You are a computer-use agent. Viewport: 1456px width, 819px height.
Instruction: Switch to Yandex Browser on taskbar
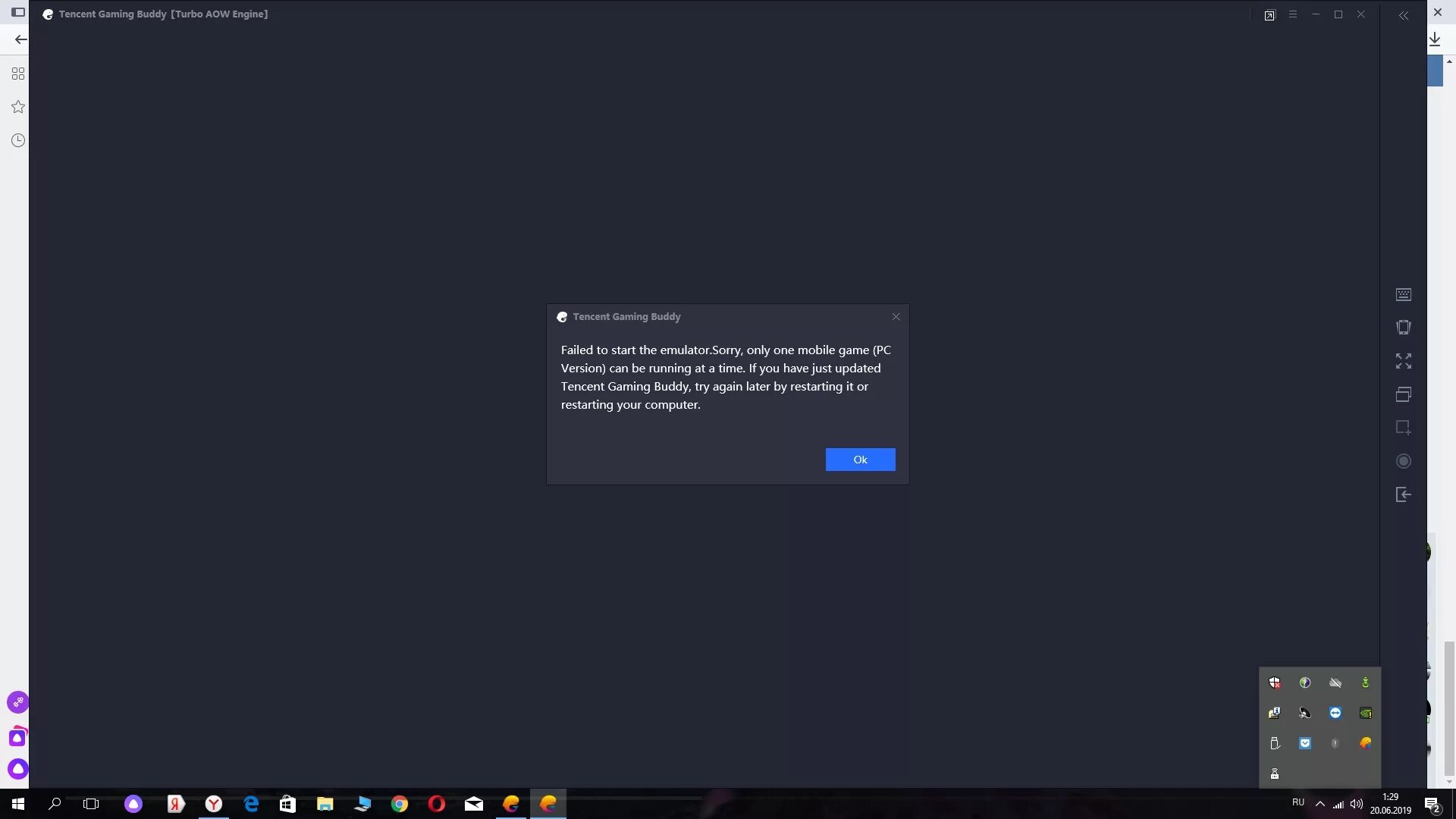point(214,804)
